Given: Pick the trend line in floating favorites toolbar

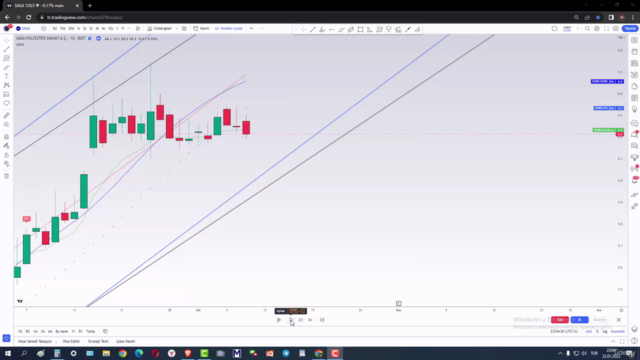Looking at the screenshot, I should coord(313,29).
